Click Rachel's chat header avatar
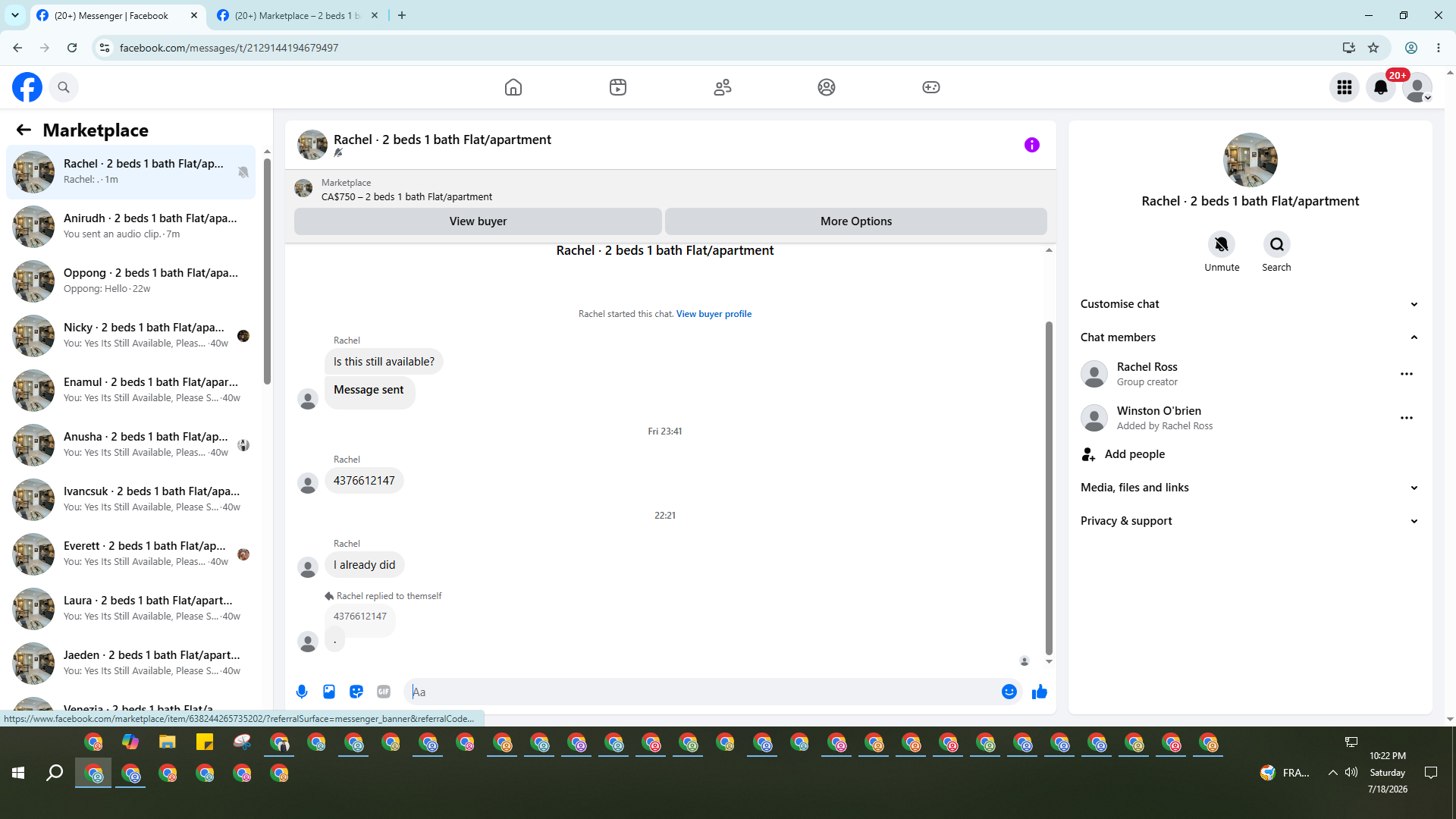This screenshot has height=819, width=1456. [x=312, y=145]
